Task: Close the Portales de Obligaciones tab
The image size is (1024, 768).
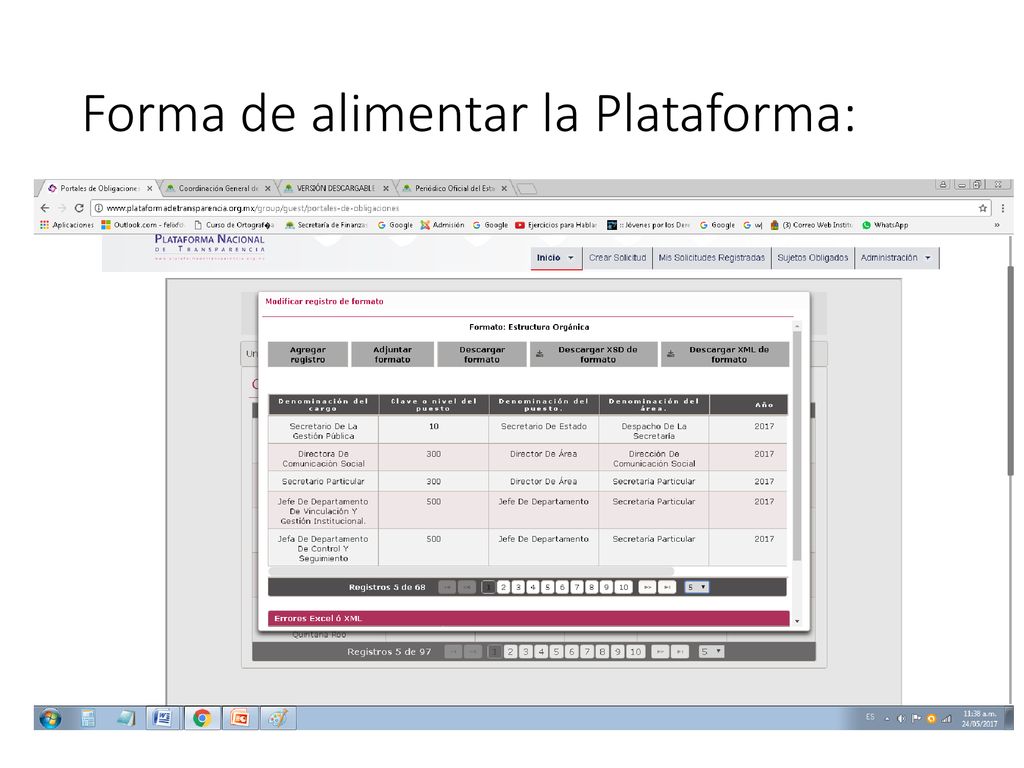Action: [150, 188]
